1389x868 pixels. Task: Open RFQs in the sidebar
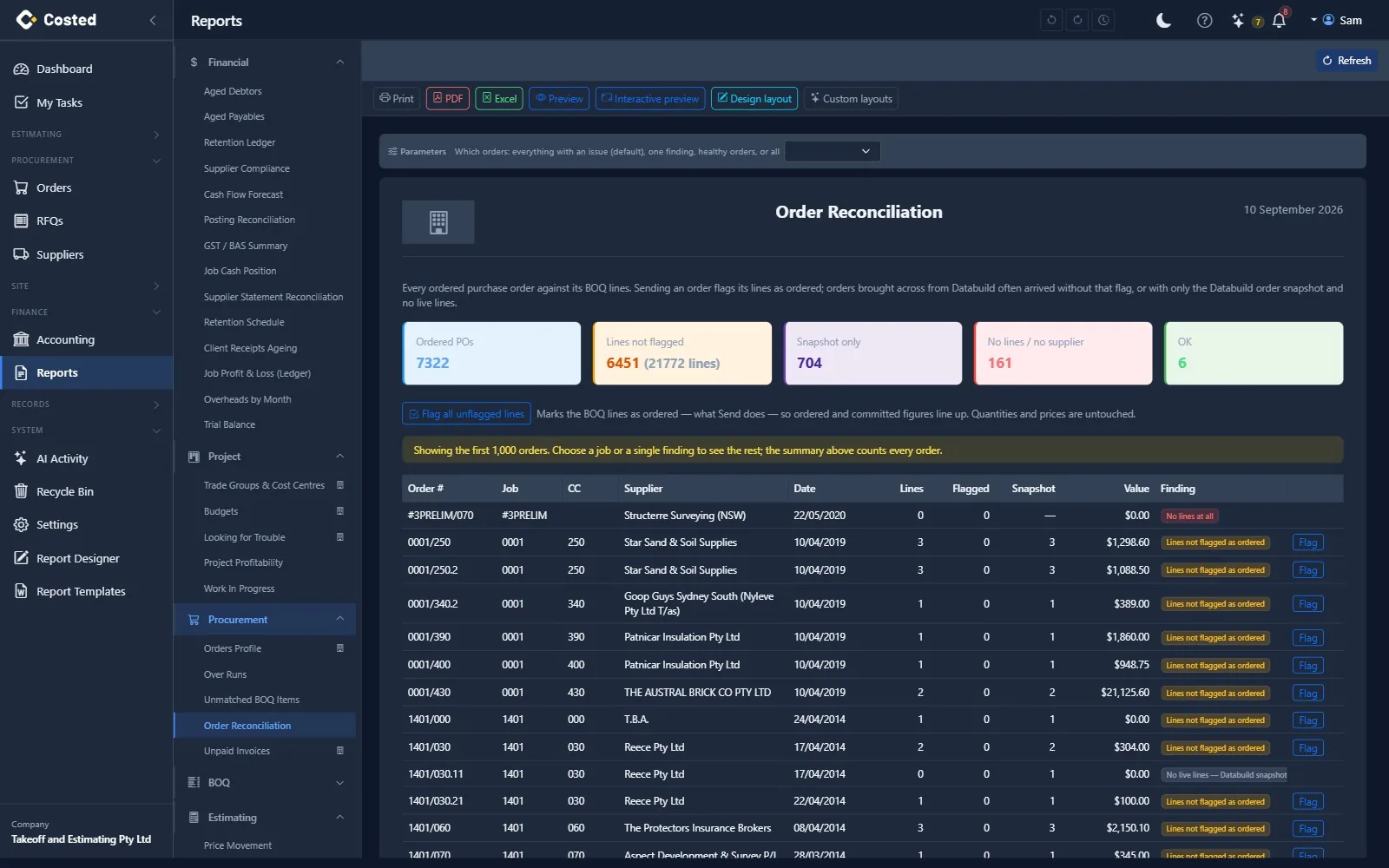pos(87,220)
